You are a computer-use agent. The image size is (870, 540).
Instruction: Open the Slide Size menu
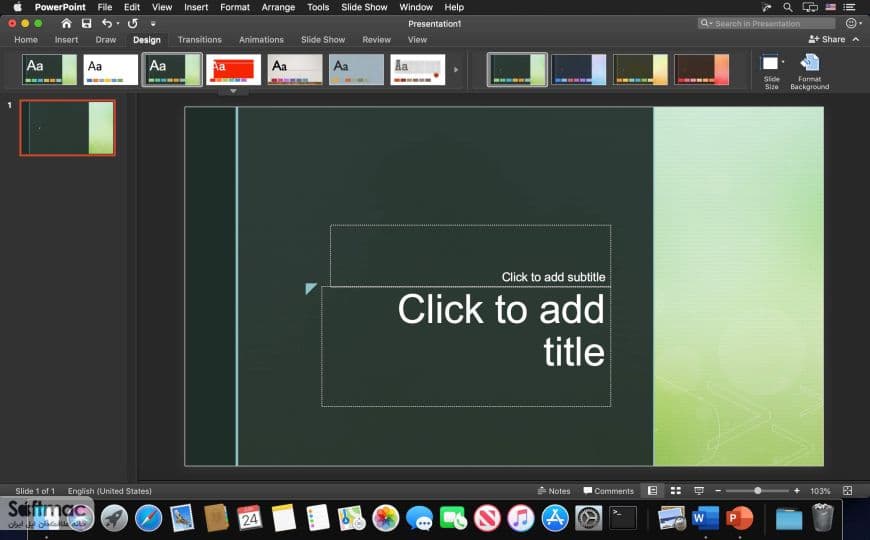(771, 72)
